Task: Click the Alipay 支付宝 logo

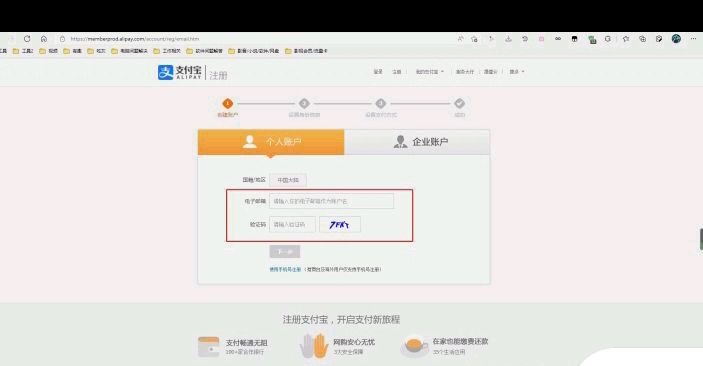Action: pos(180,72)
